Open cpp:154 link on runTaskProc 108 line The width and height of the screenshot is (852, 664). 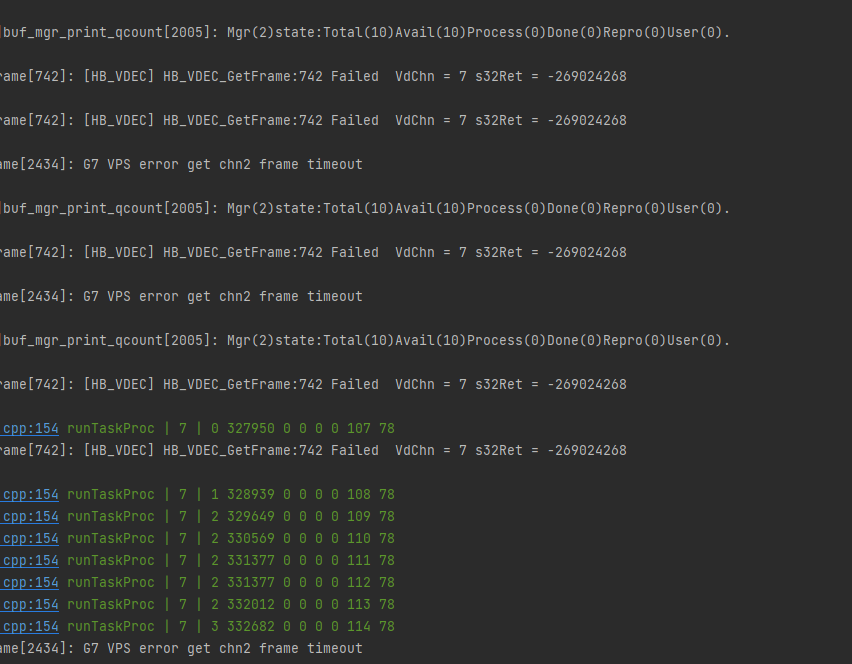(29, 494)
